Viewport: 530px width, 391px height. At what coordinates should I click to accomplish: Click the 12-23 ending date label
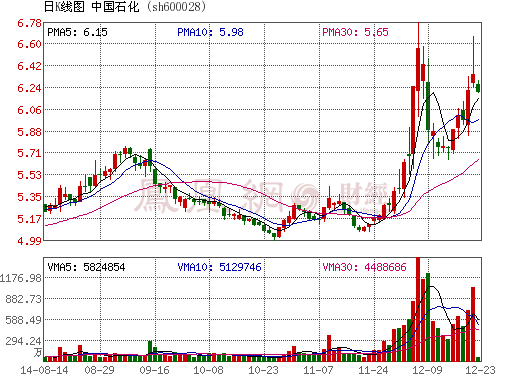click(x=480, y=370)
